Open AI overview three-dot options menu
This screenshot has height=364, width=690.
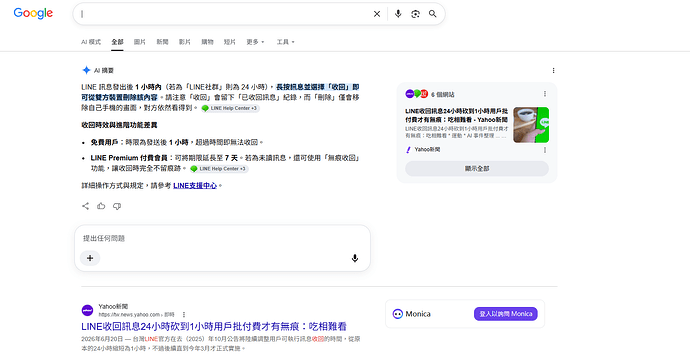[x=553, y=70]
